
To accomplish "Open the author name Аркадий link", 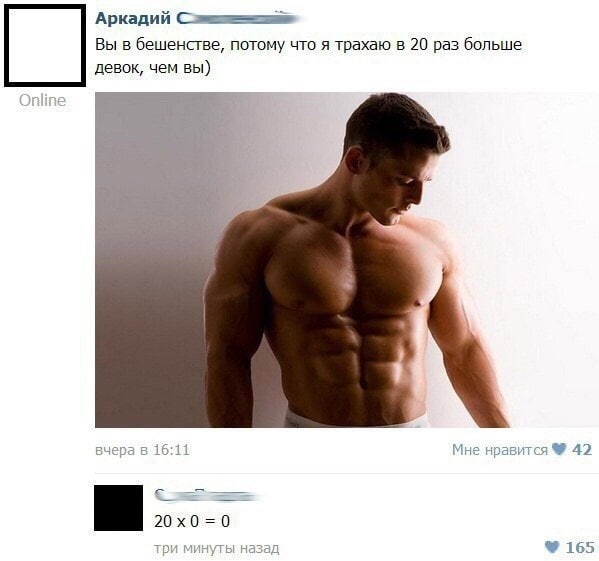I will (133, 18).
